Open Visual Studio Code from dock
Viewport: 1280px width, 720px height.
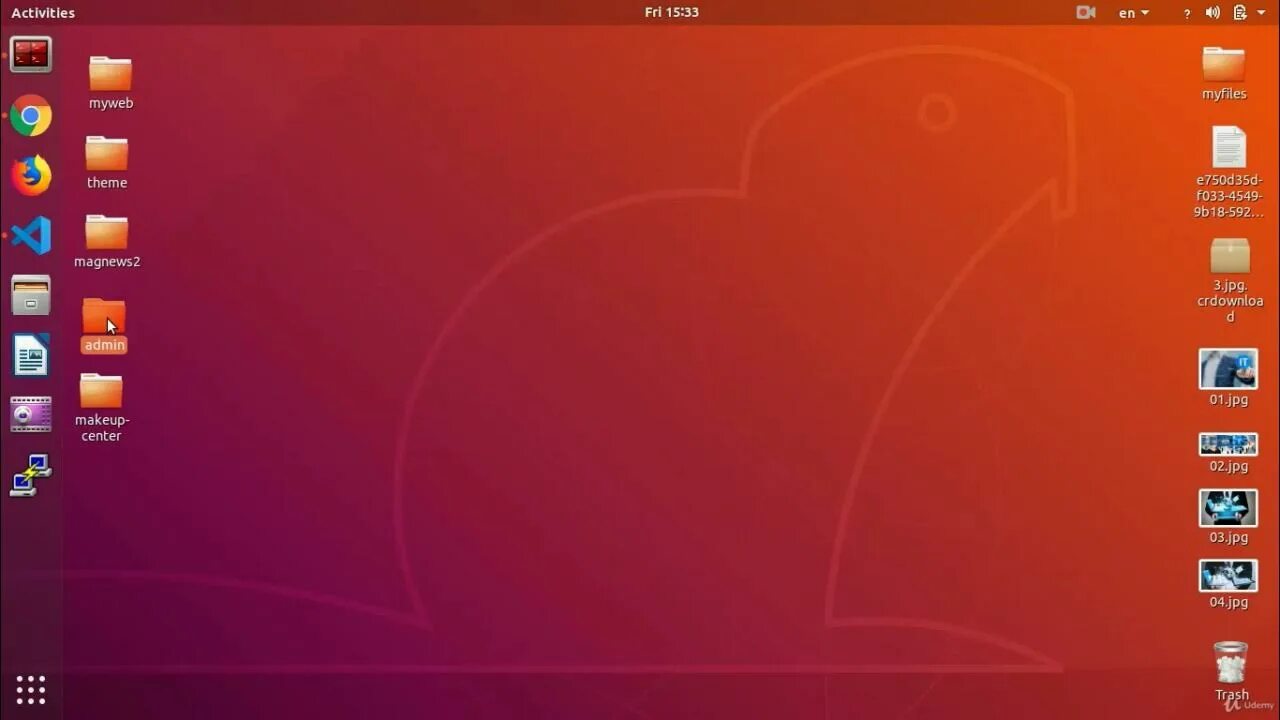[31, 236]
